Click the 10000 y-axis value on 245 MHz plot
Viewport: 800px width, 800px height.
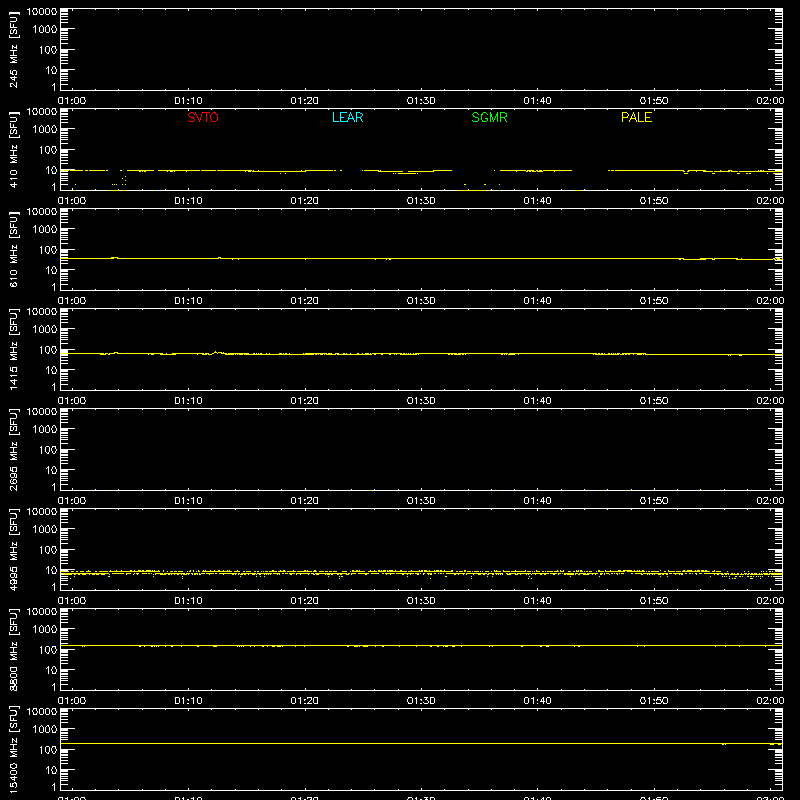point(42,12)
